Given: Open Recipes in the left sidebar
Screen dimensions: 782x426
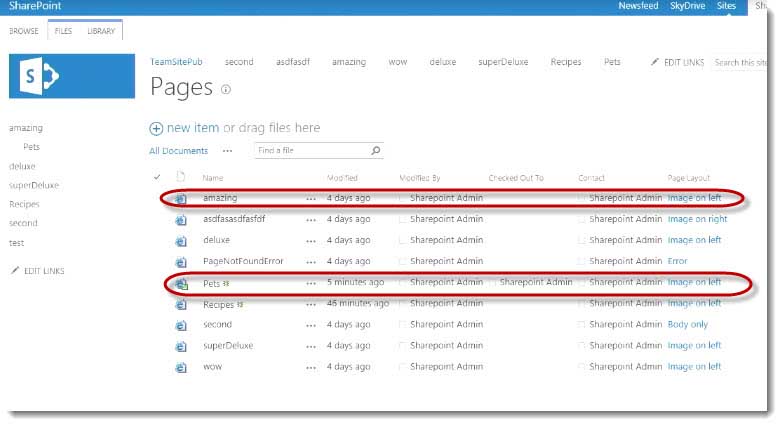Looking at the screenshot, I should click(x=24, y=204).
